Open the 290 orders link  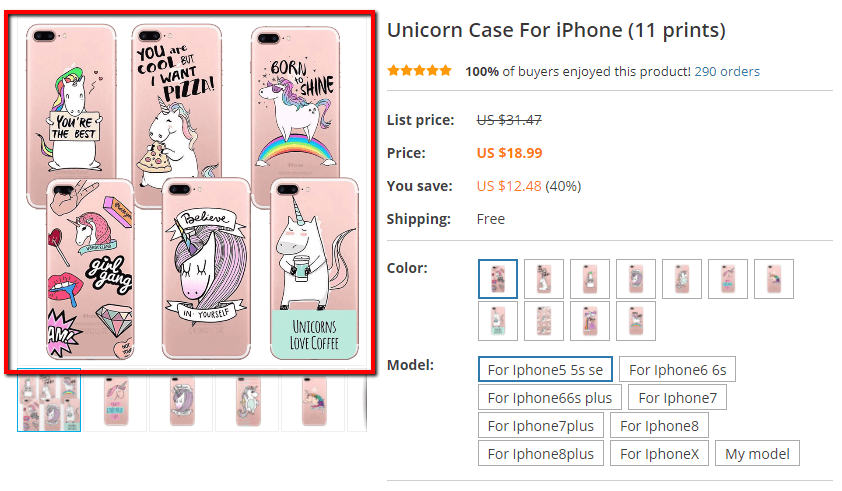pyautogui.click(x=727, y=71)
